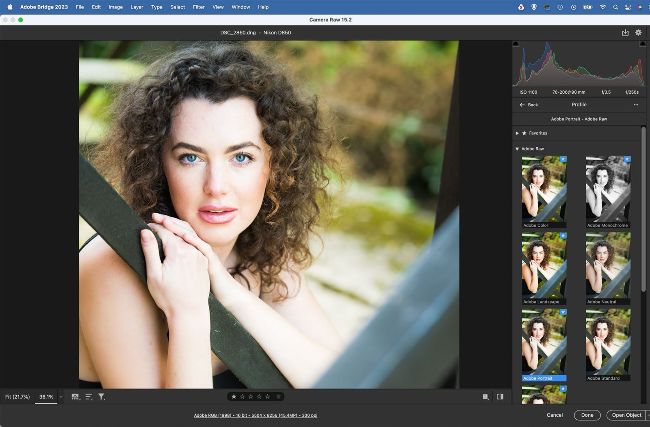The image size is (650, 427).
Task: Click the workflow options link below image
Action: [255, 414]
